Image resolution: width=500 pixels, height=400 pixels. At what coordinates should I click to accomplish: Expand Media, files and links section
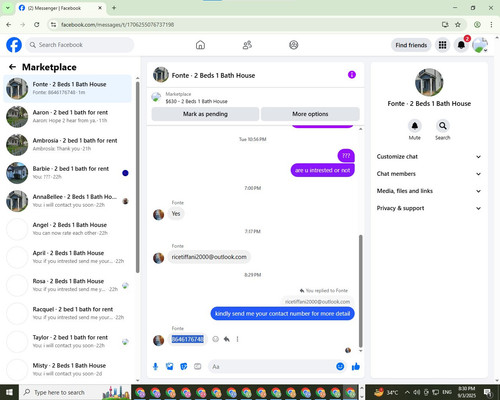point(429,191)
